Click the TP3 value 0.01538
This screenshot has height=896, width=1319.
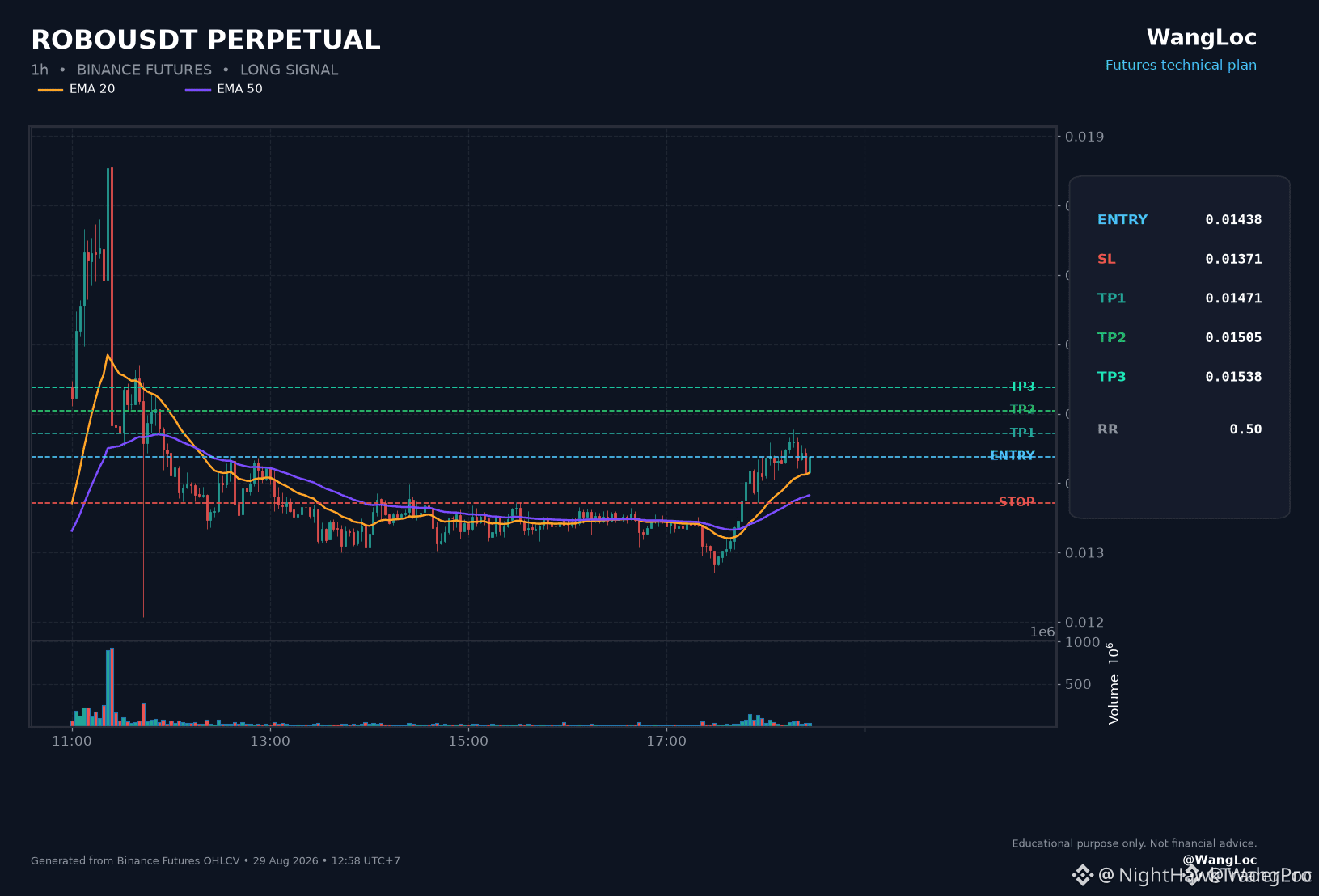(x=1233, y=377)
